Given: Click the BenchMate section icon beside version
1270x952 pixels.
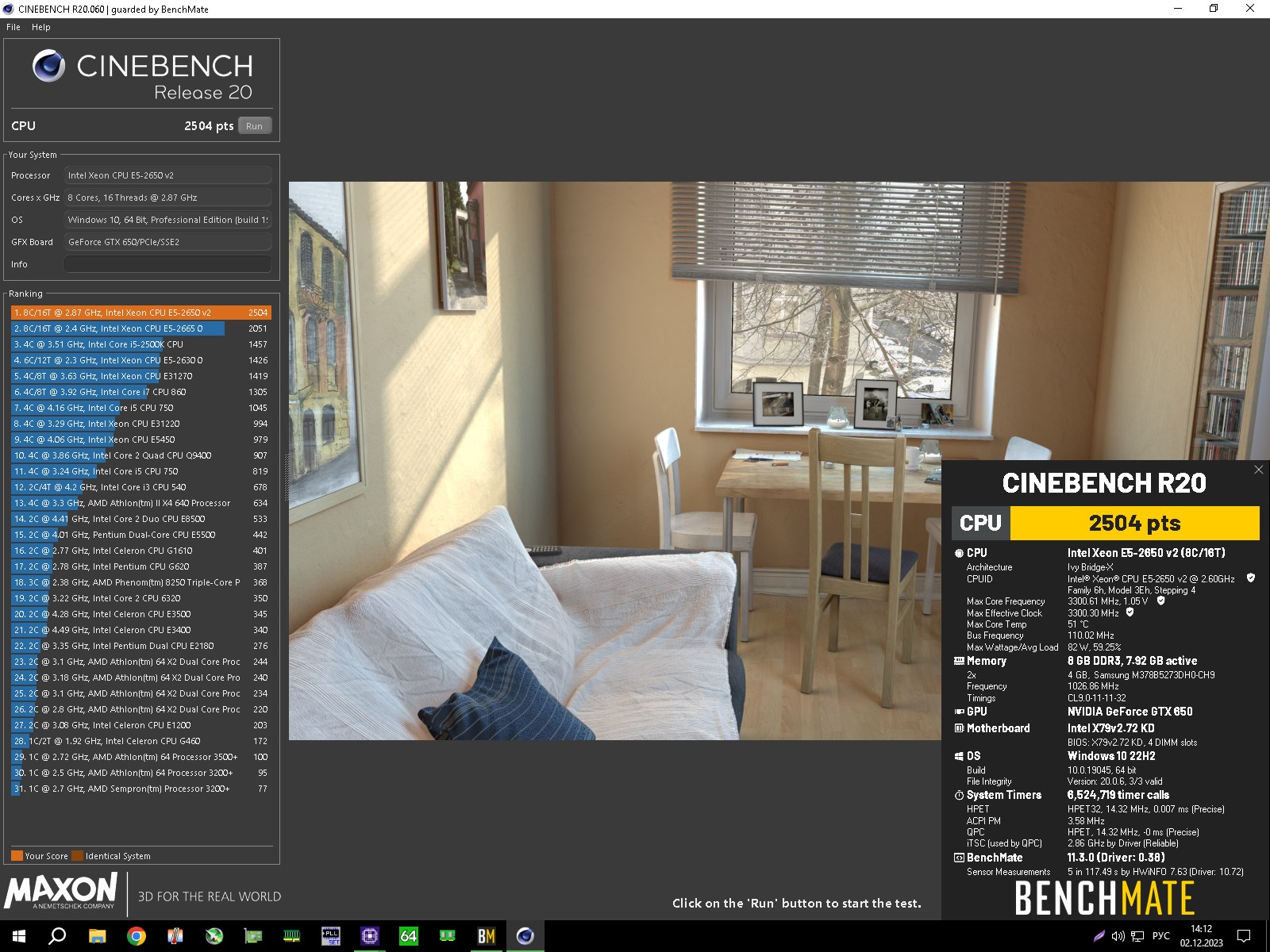Looking at the screenshot, I should pyautogui.click(x=959, y=858).
